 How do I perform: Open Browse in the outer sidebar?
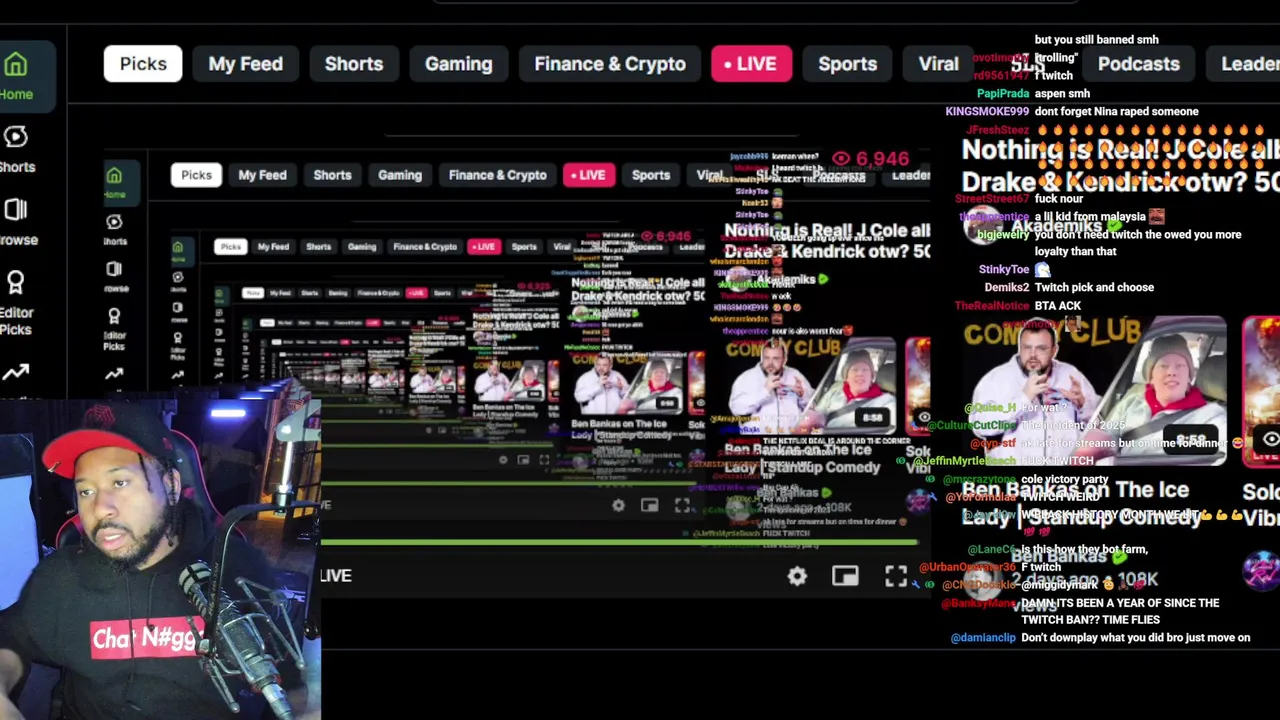point(17,221)
